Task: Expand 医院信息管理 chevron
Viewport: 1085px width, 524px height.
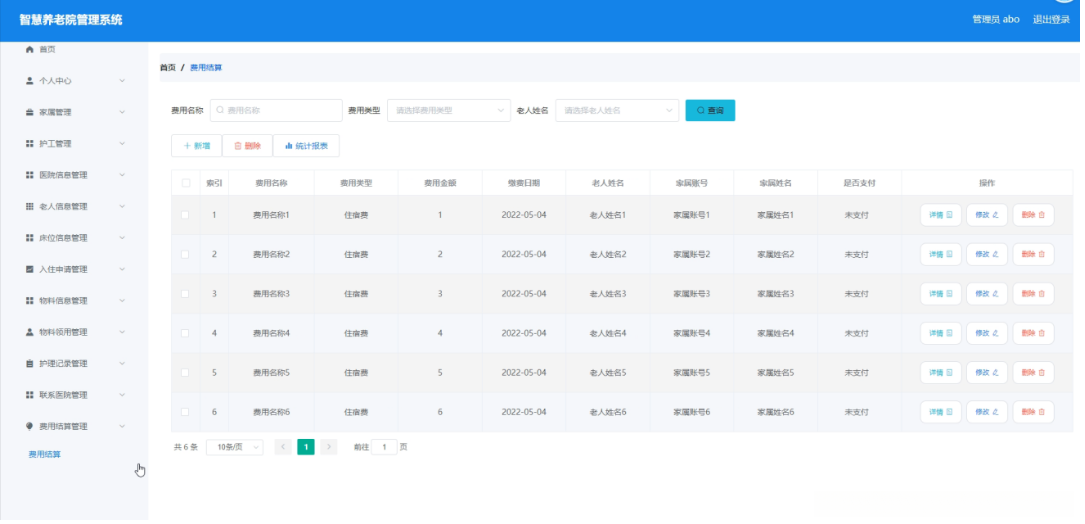Action: pos(122,175)
